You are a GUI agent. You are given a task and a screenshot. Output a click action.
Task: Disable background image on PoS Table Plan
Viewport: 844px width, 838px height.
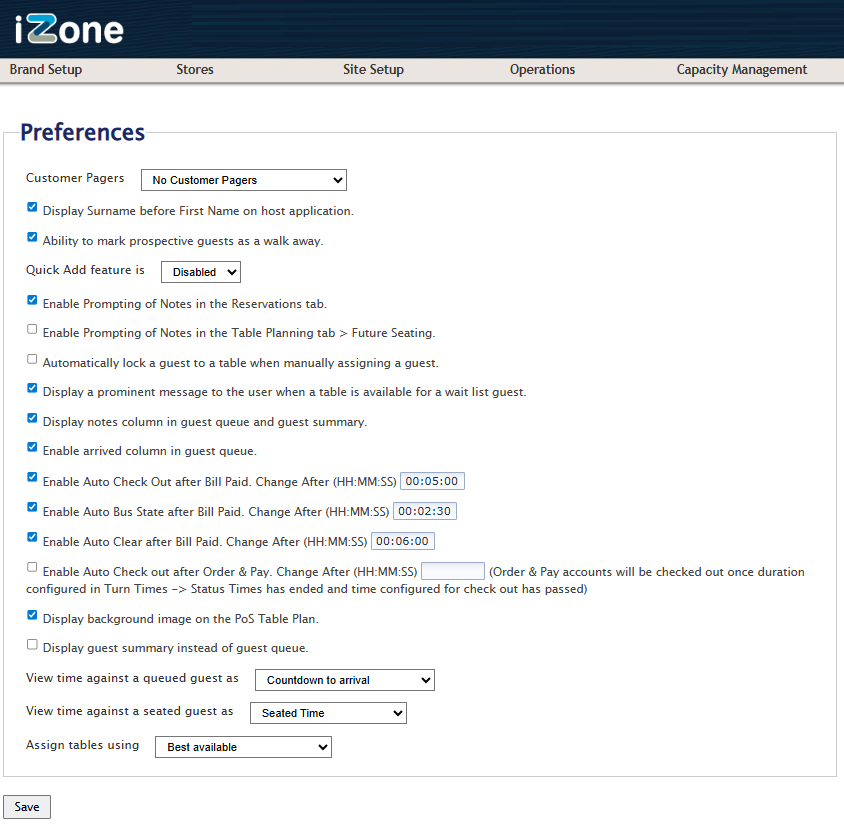tap(33, 615)
